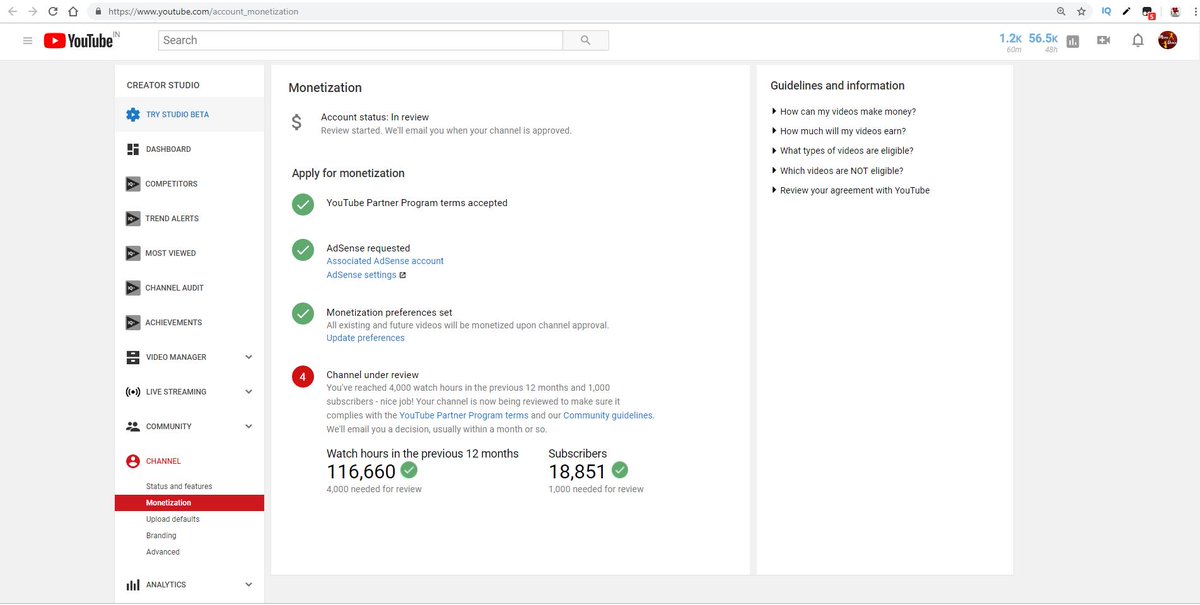This screenshot has height=605, width=1200.
Task: Click the 56.5K 48h views stat
Action: point(1043,41)
